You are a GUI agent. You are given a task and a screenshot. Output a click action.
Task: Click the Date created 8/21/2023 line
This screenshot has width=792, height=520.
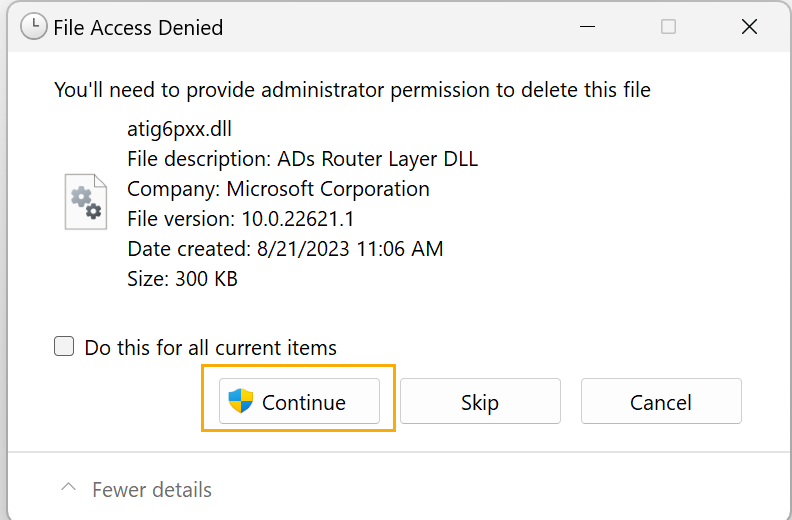(x=285, y=249)
